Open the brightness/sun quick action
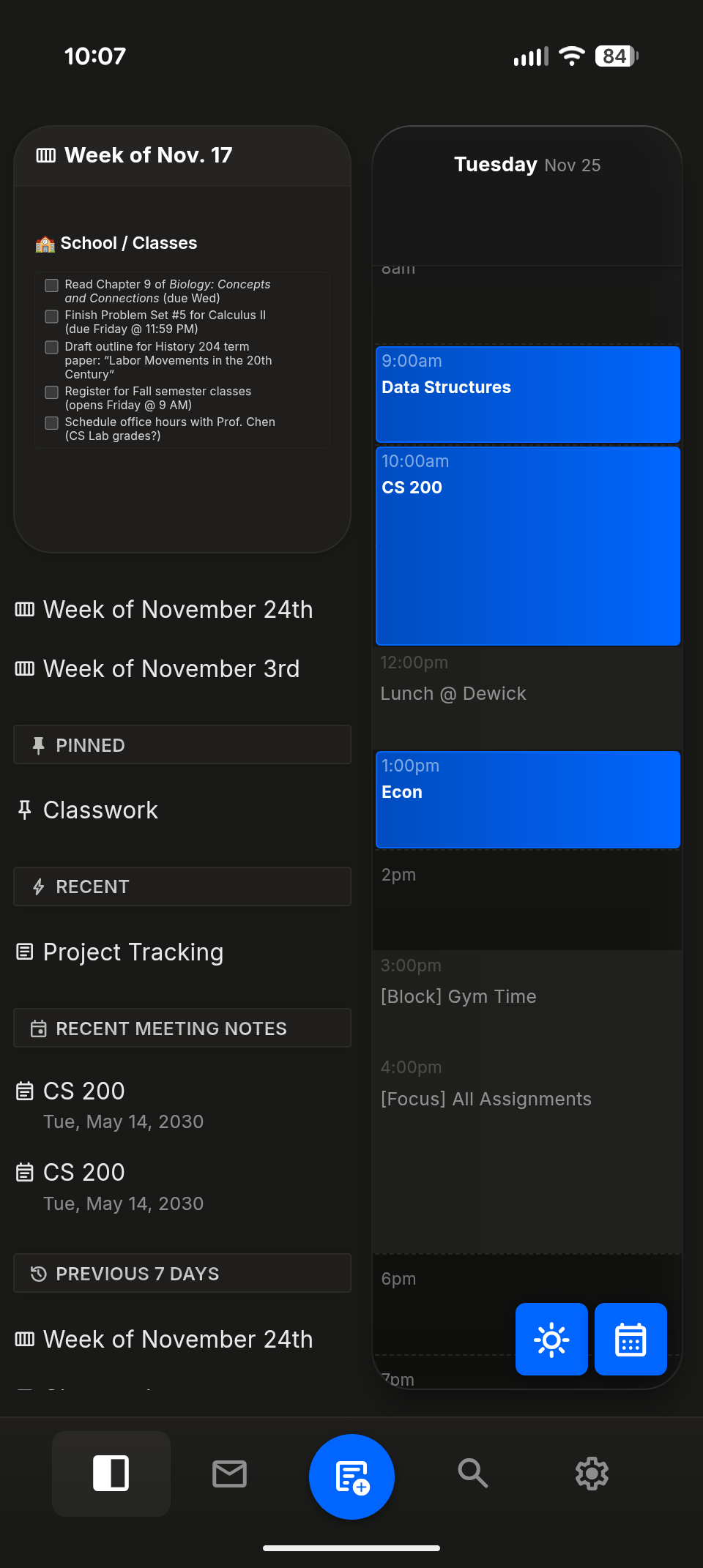 551,1339
